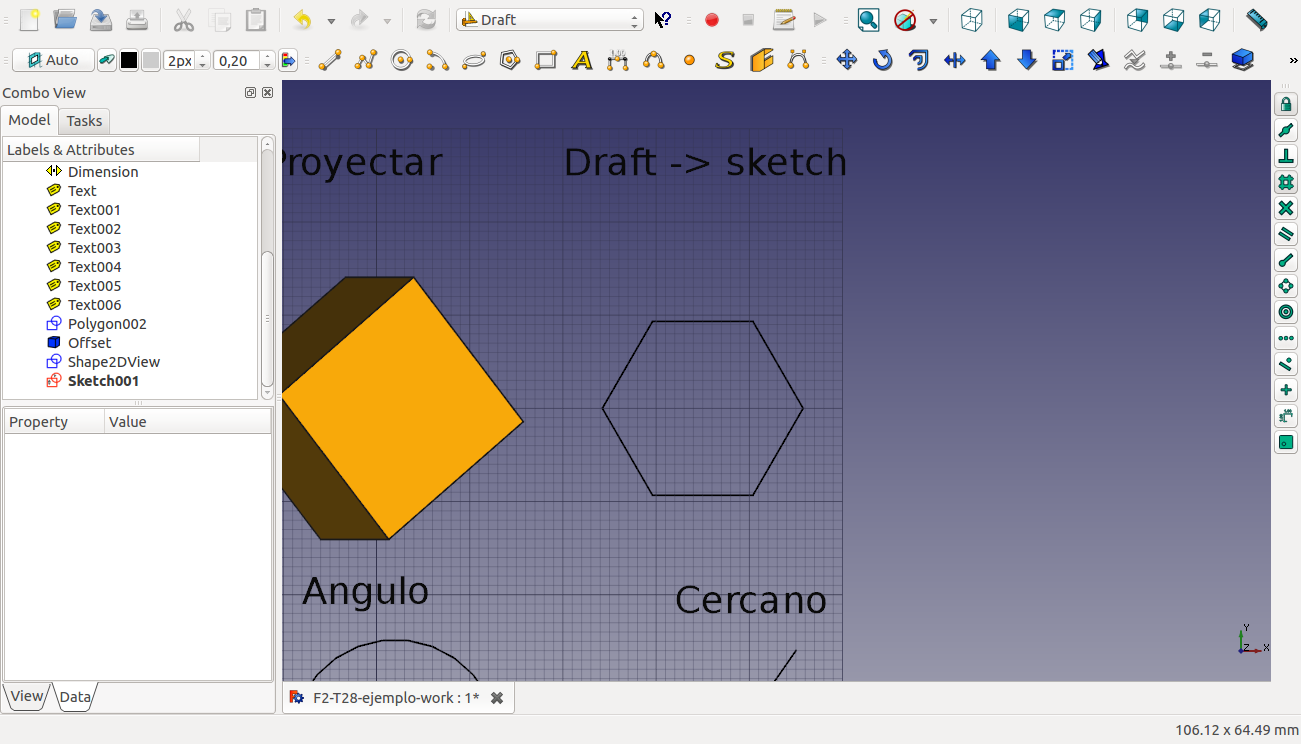
Task: Click the measure distance ruler icon
Action: [x=1257, y=20]
